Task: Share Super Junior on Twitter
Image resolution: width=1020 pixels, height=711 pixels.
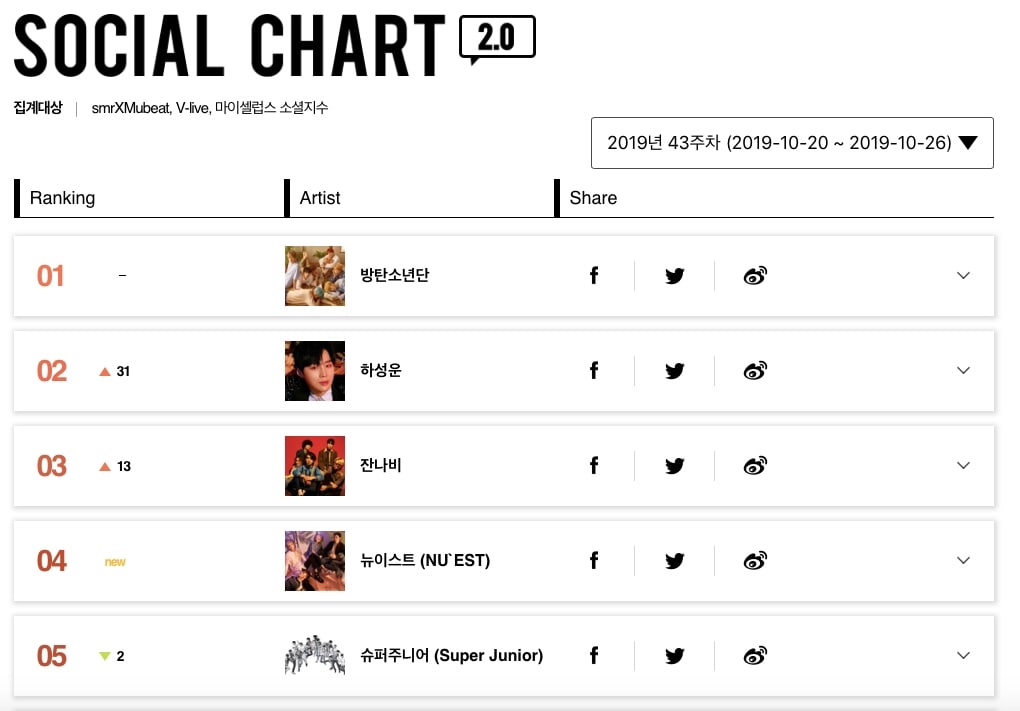Action: pyautogui.click(x=675, y=656)
